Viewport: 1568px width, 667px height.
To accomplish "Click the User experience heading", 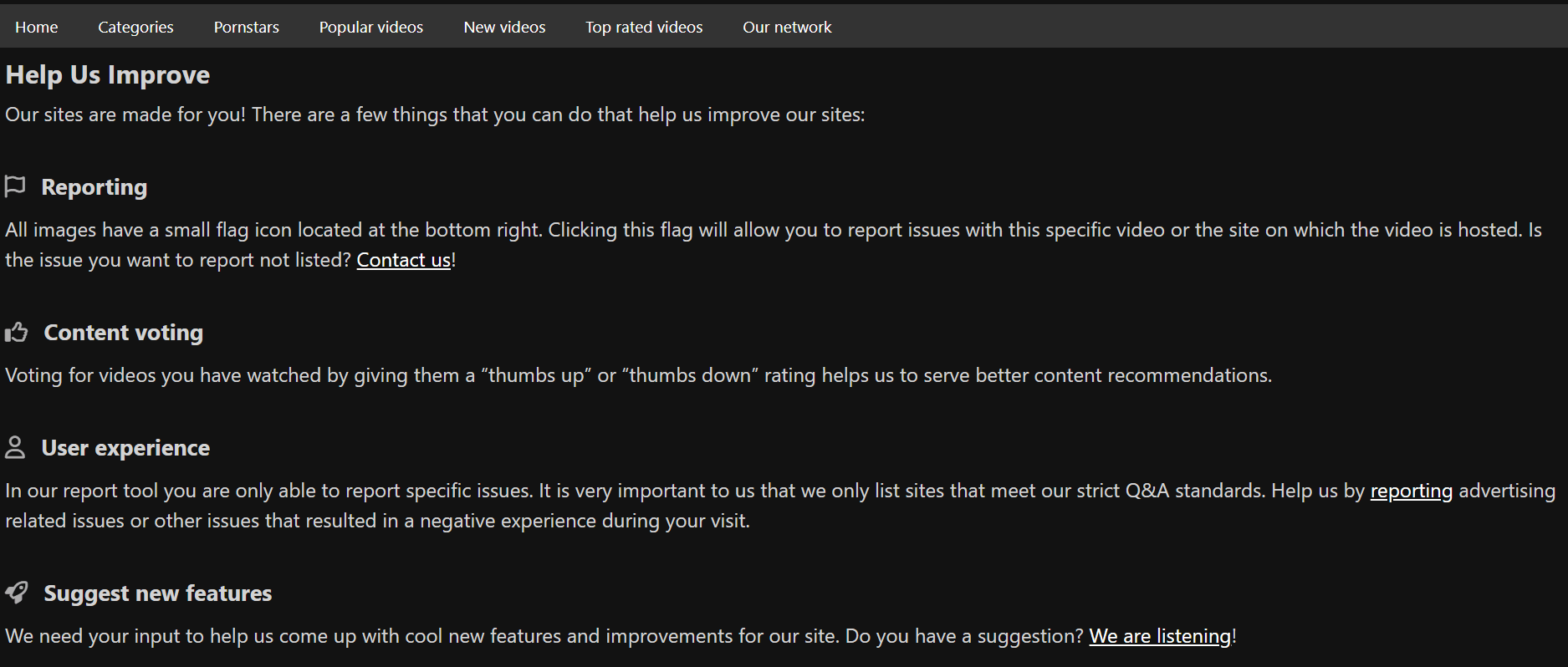I will (x=125, y=448).
